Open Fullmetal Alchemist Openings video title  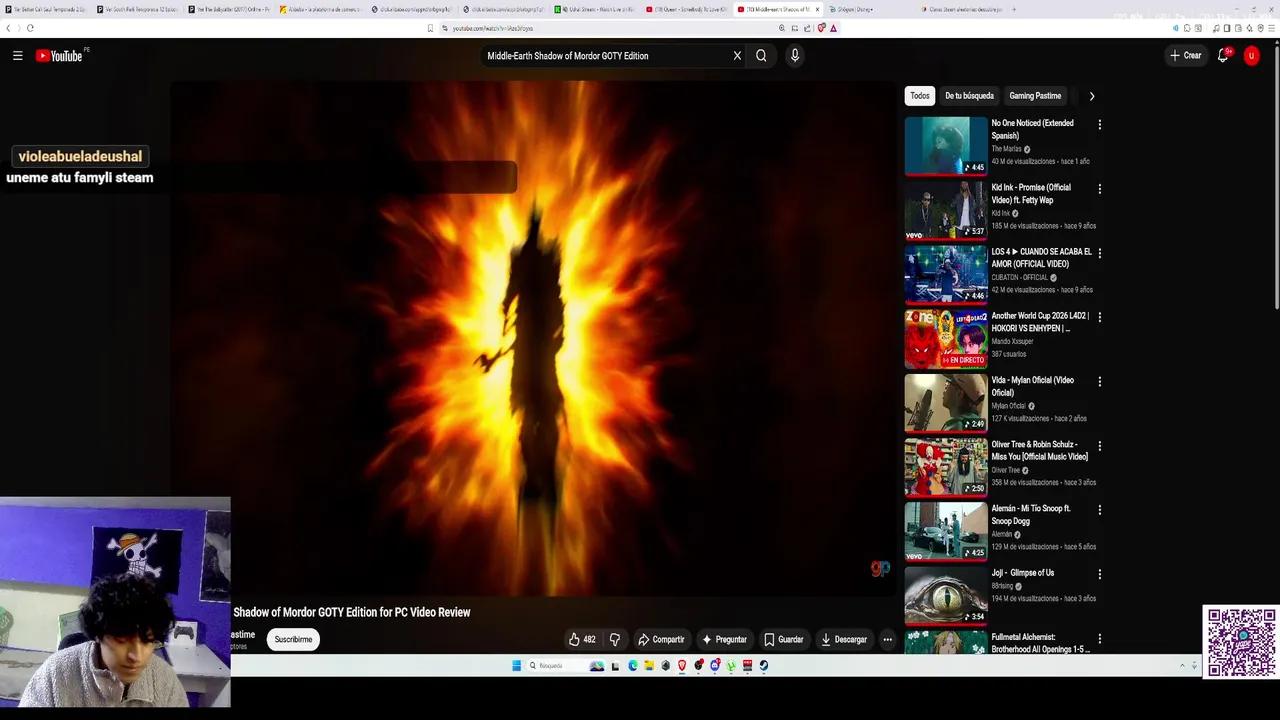(x=1040, y=643)
